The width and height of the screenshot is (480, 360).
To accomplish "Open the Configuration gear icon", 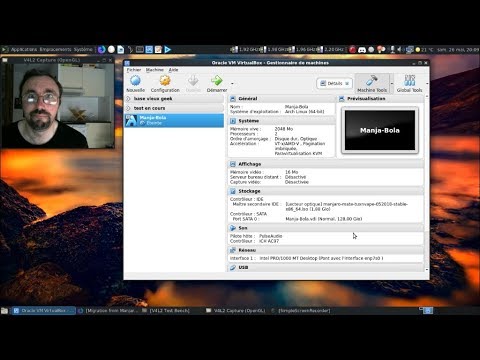I will (165, 81).
